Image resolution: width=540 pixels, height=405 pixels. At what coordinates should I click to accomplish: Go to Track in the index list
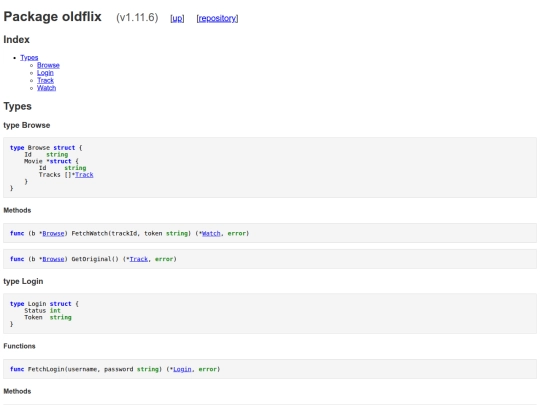(45, 80)
